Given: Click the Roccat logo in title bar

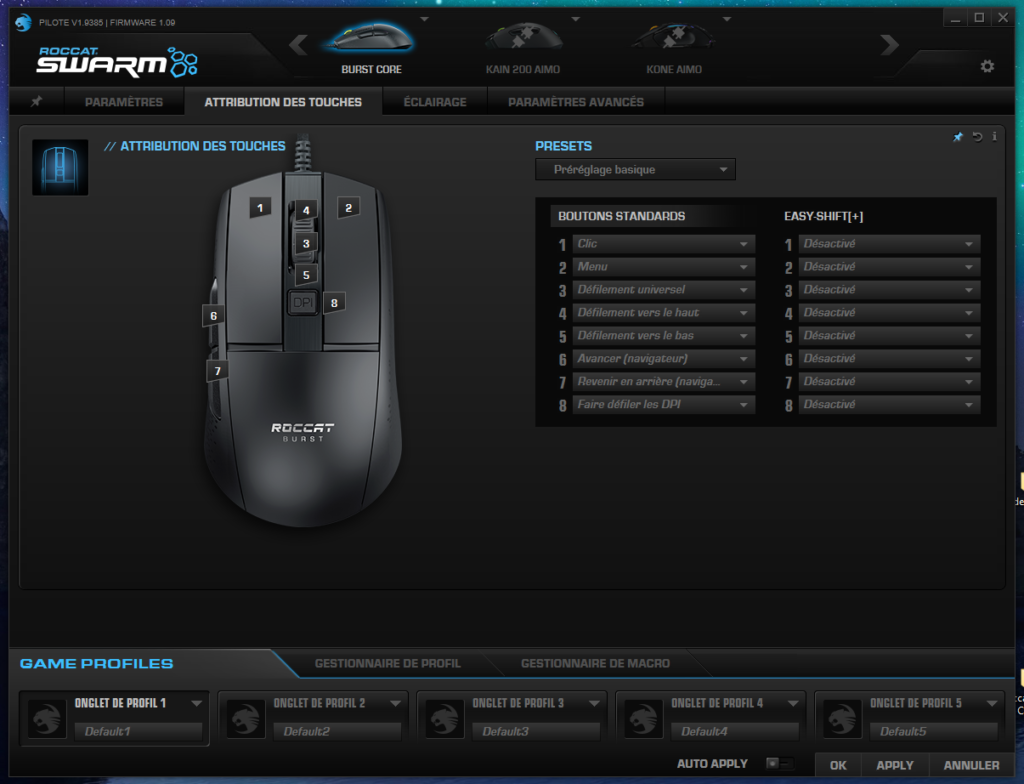Looking at the screenshot, I should 24,22.
